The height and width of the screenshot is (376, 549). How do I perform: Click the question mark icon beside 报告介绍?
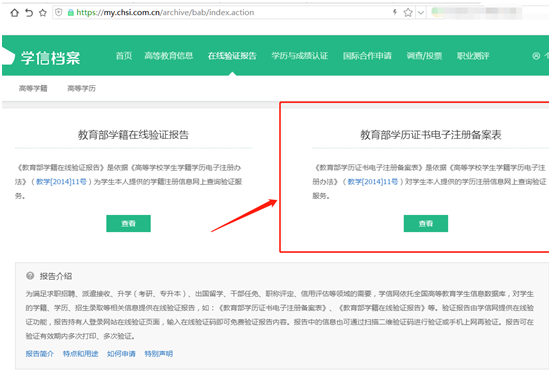click(30, 276)
